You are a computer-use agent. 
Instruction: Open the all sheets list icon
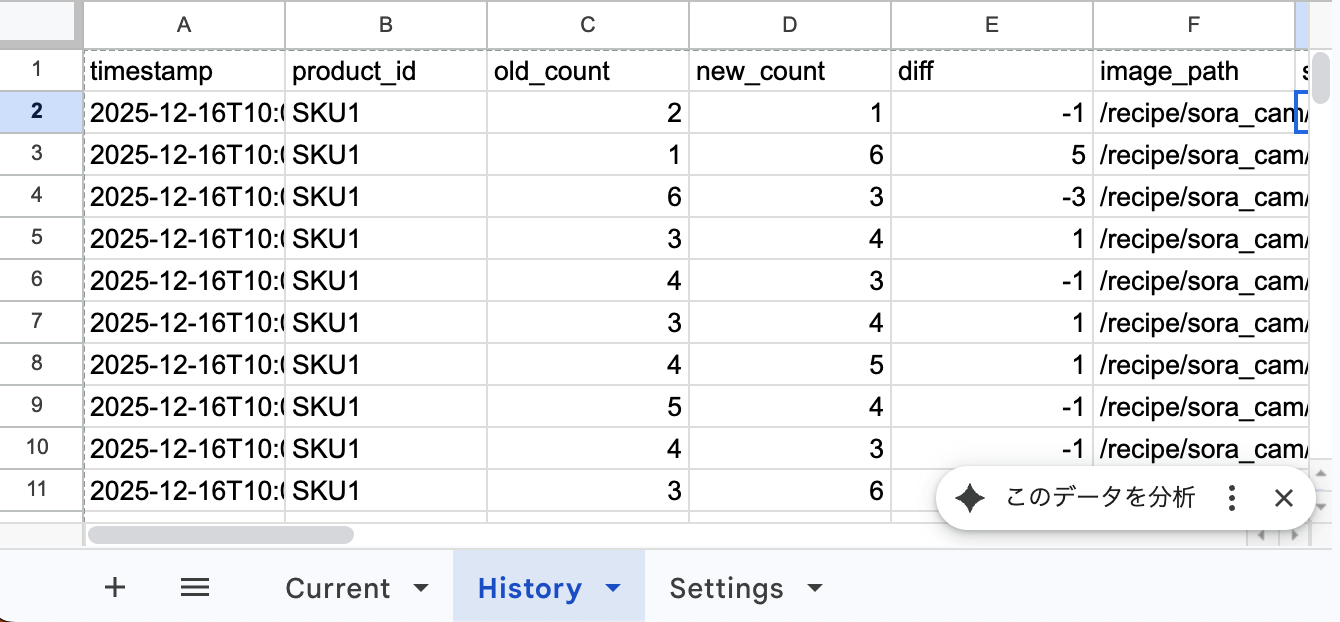195,587
